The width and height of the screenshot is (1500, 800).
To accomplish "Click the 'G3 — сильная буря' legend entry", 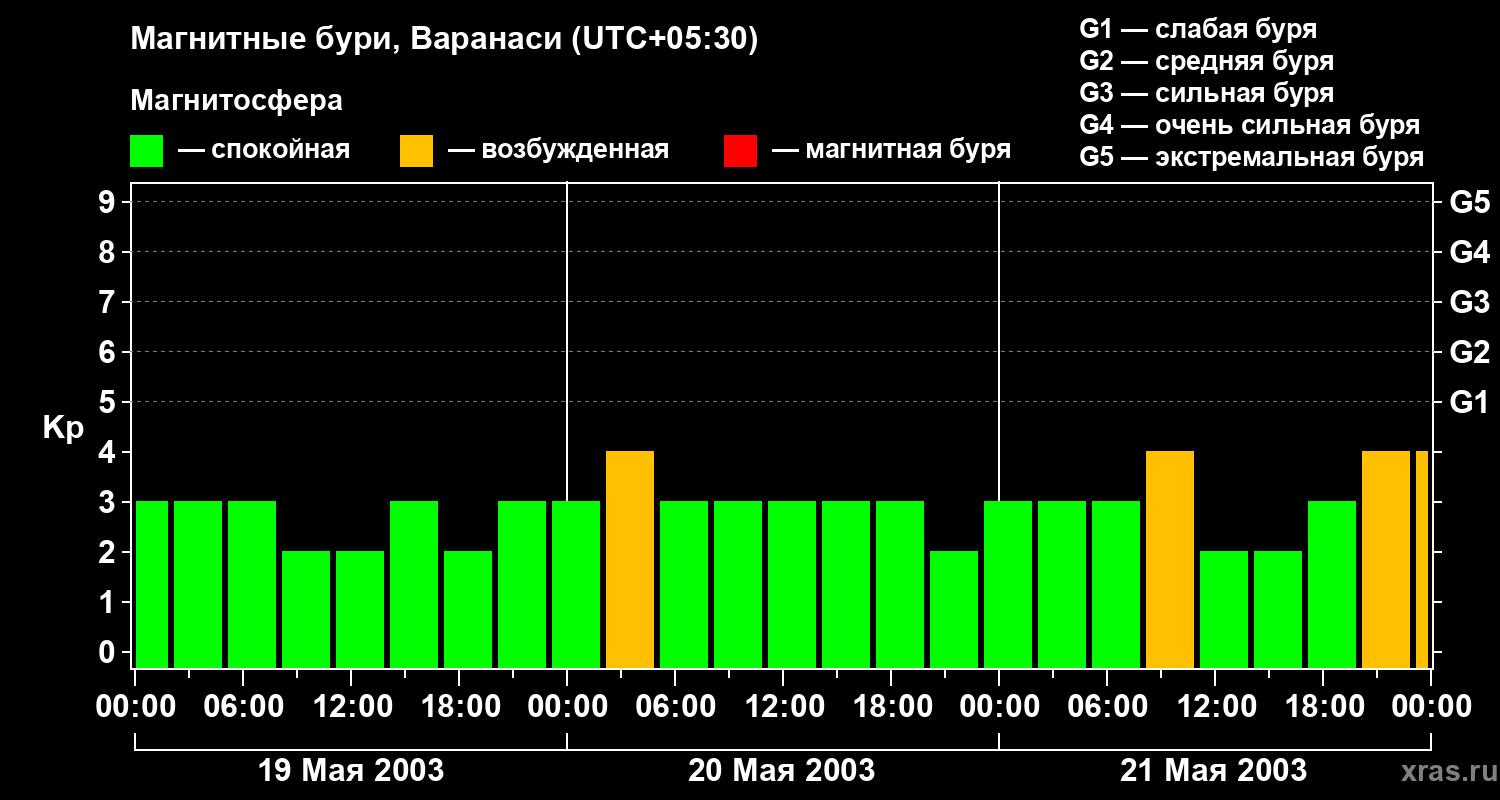I will point(1207,93).
